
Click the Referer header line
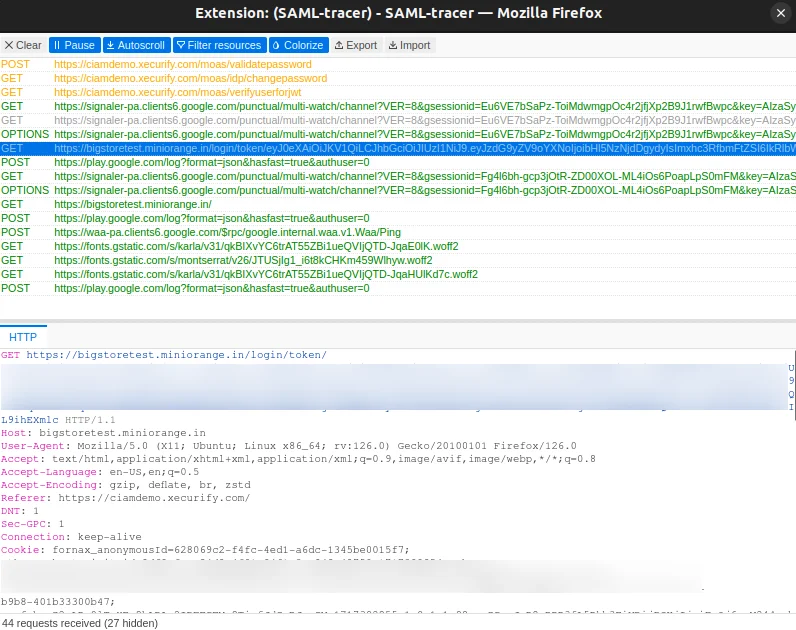(125, 498)
